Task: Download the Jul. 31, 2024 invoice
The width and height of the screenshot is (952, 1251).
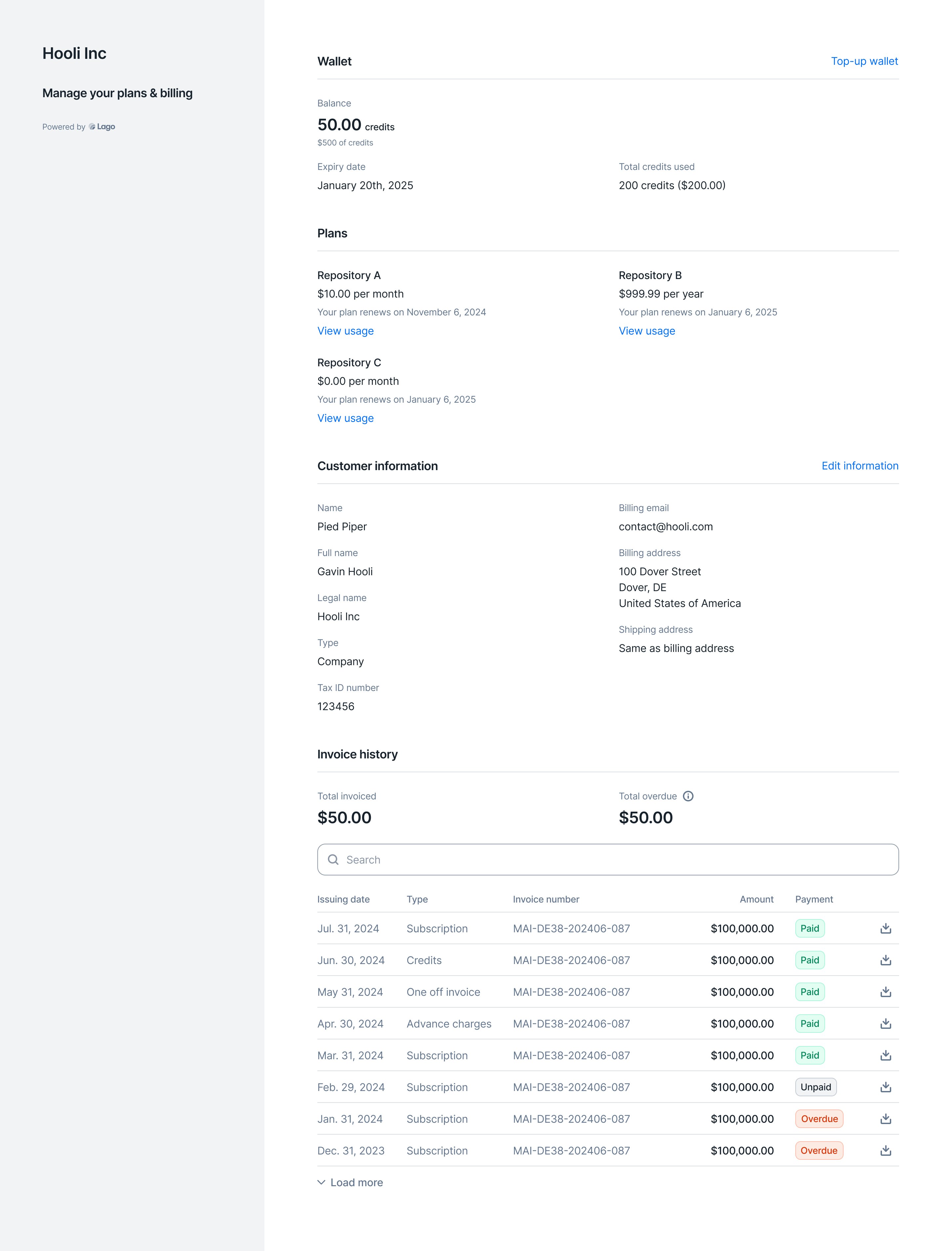Action: [886, 928]
